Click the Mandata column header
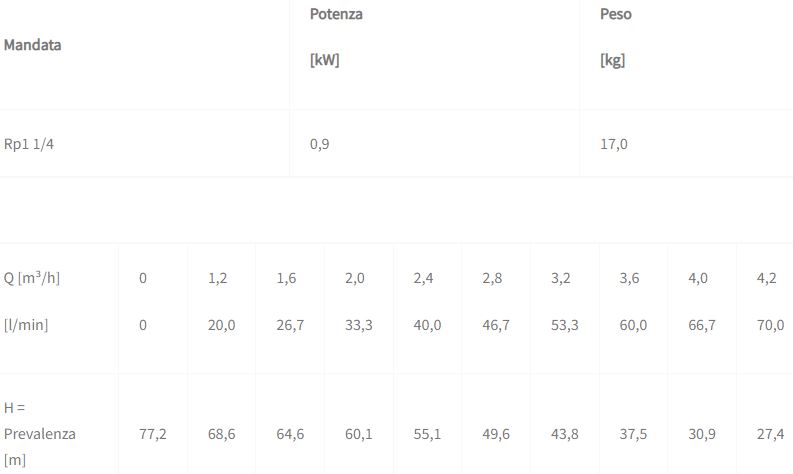This screenshot has height=474, width=793. click(x=32, y=45)
